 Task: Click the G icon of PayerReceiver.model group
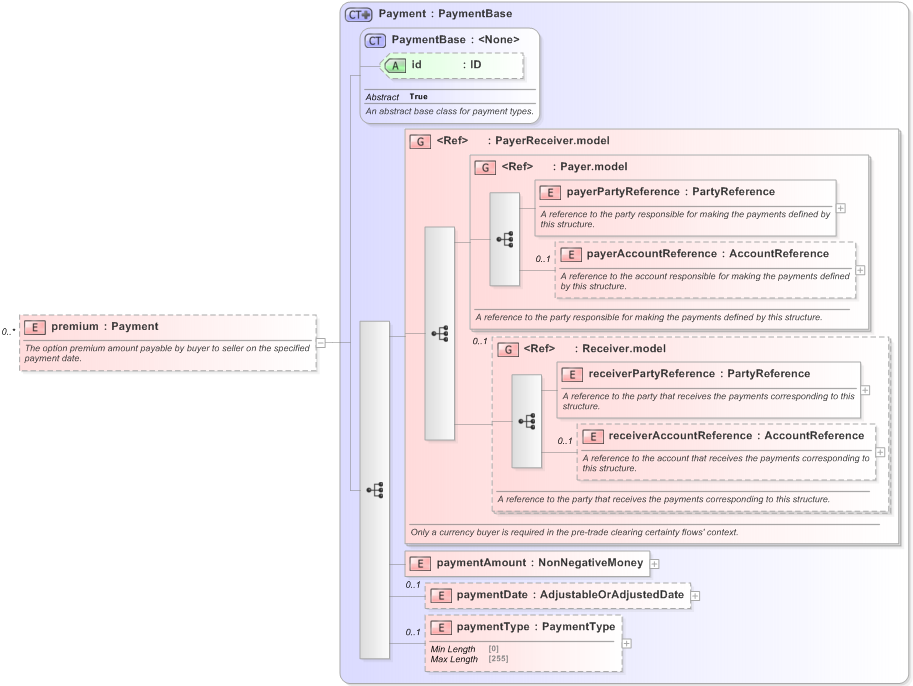tap(420, 141)
